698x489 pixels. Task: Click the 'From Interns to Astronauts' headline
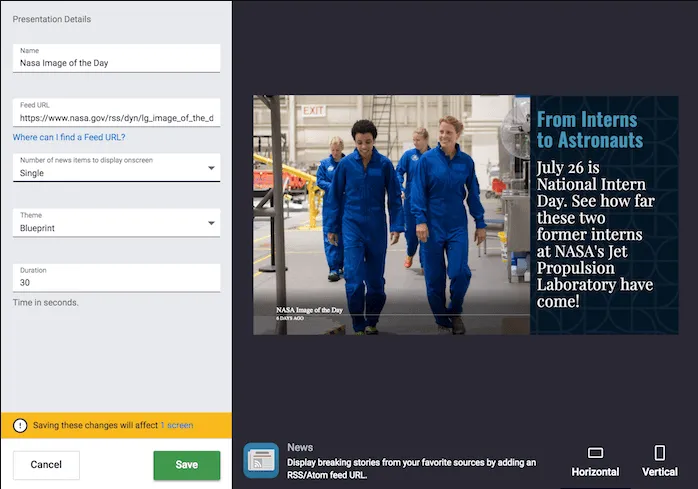pos(590,130)
